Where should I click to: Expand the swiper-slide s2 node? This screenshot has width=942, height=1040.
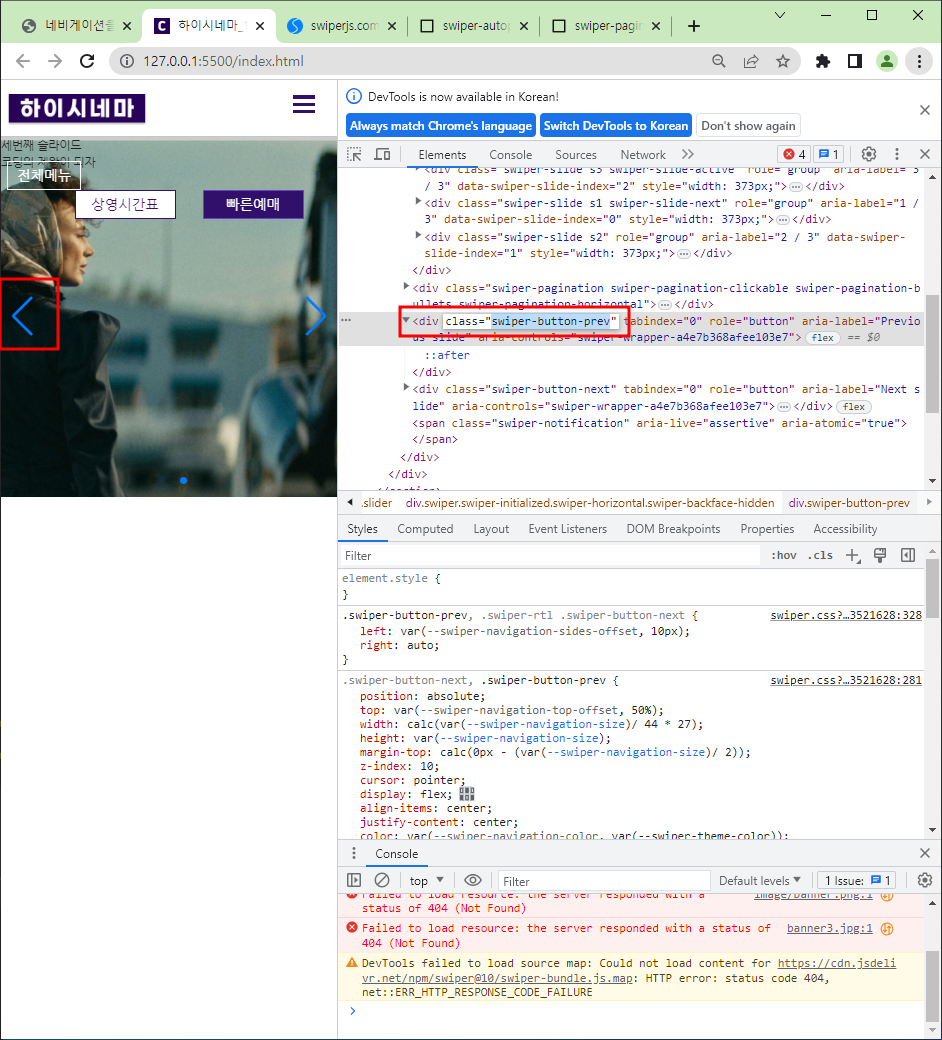418,235
